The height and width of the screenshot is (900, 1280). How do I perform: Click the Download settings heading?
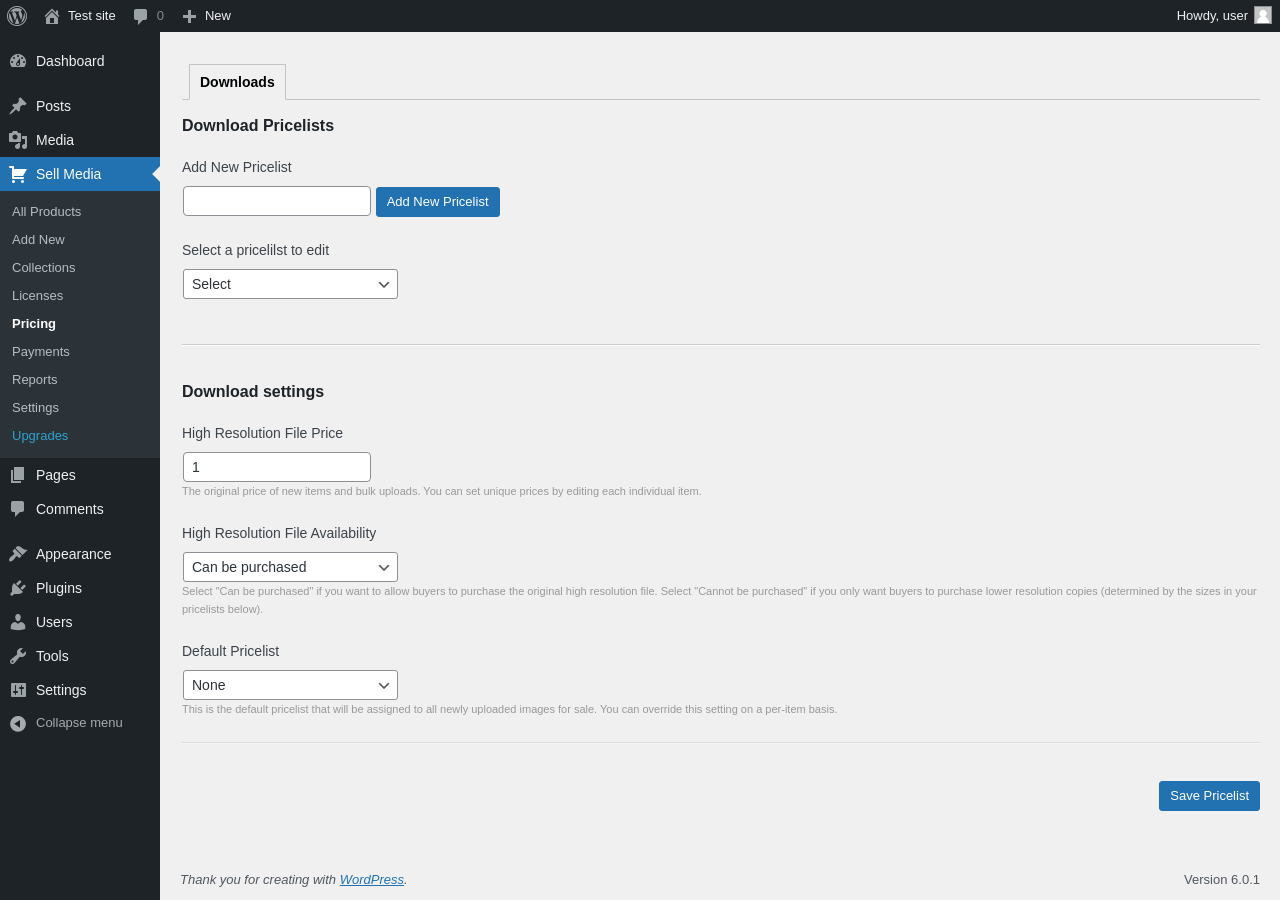[x=253, y=392]
